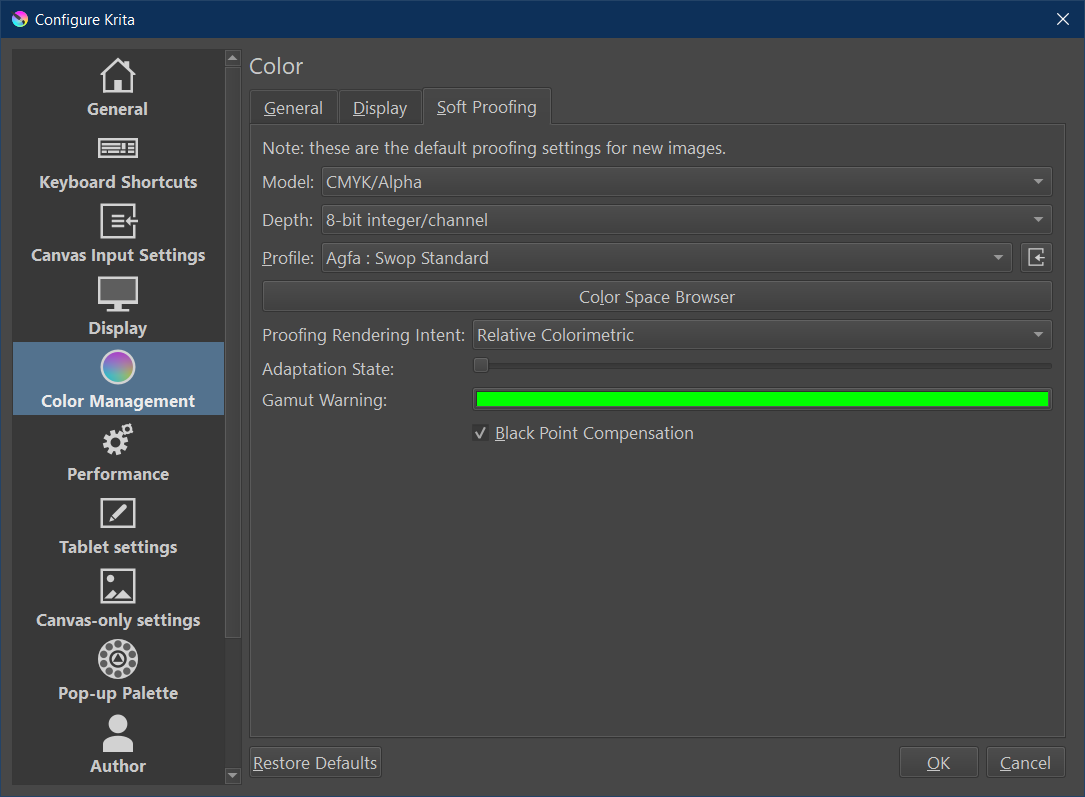This screenshot has width=1085, height=797.
Task: Click the Adaptation State label
Action: (x=328, y=369)
